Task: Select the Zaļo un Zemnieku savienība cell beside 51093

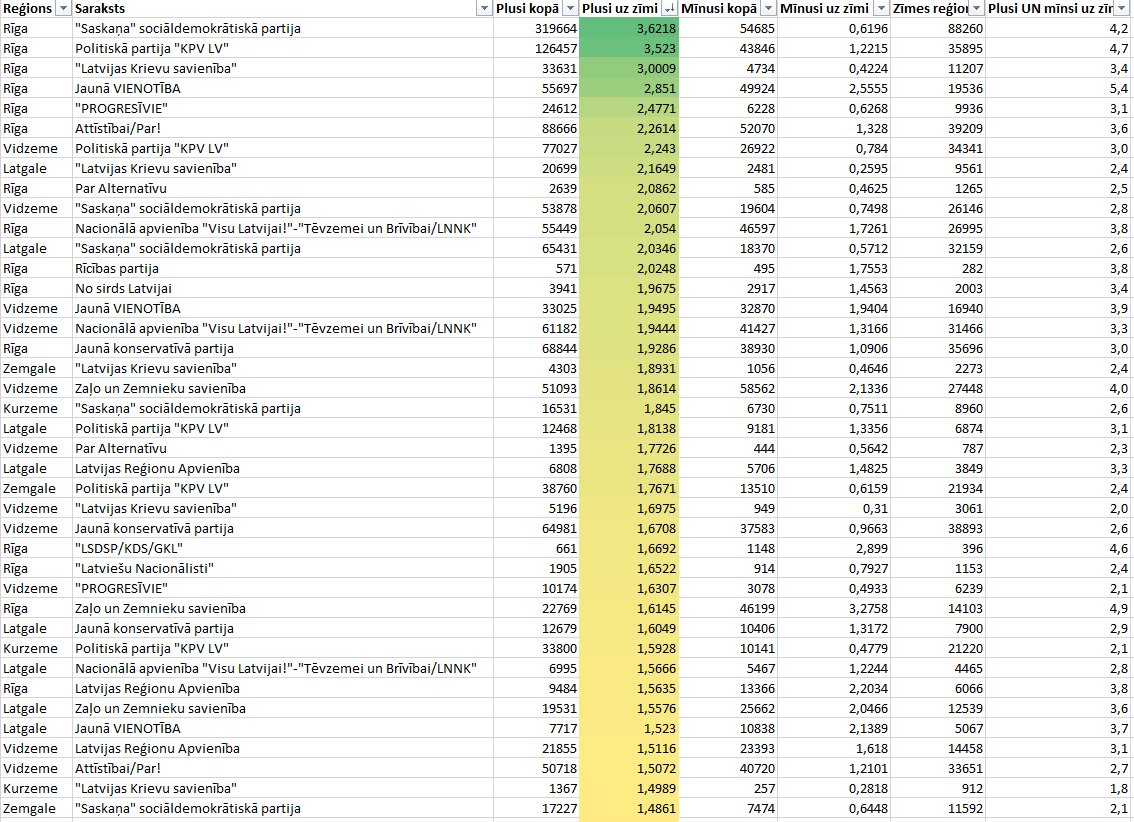Action: (283, 388)
